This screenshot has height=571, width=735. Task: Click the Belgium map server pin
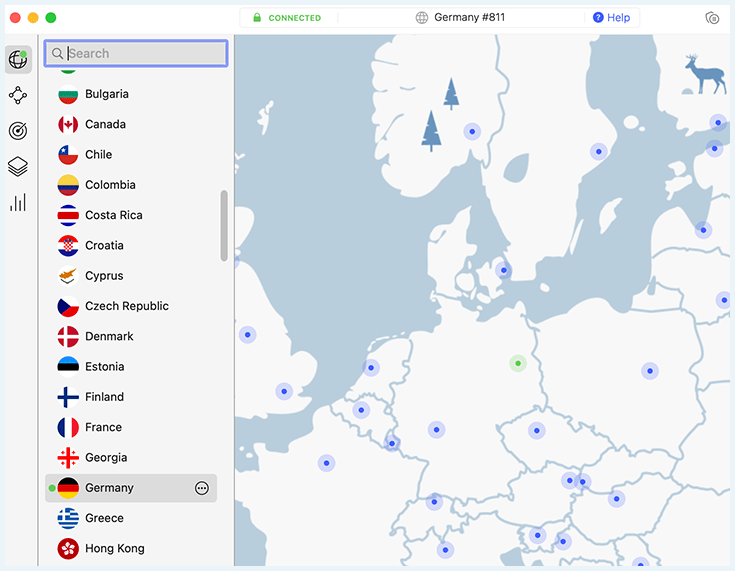point(361,410)
